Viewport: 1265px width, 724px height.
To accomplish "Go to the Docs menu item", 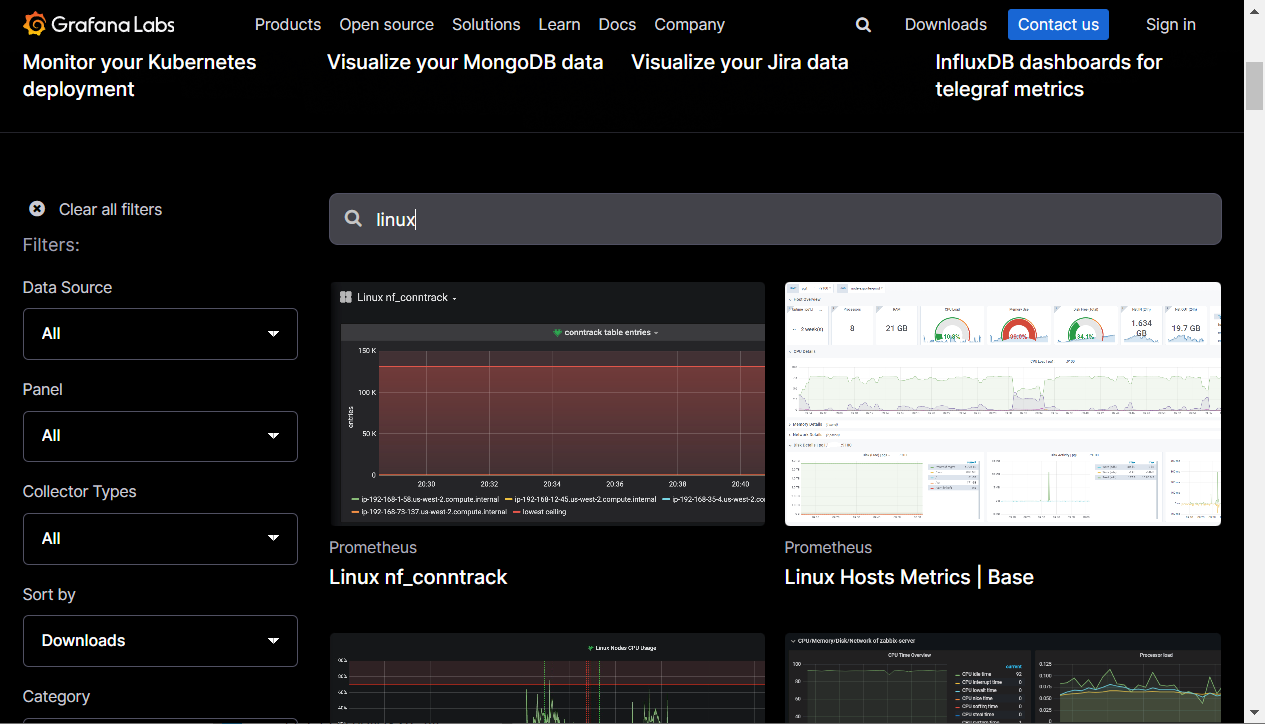I will pos(617,25).
